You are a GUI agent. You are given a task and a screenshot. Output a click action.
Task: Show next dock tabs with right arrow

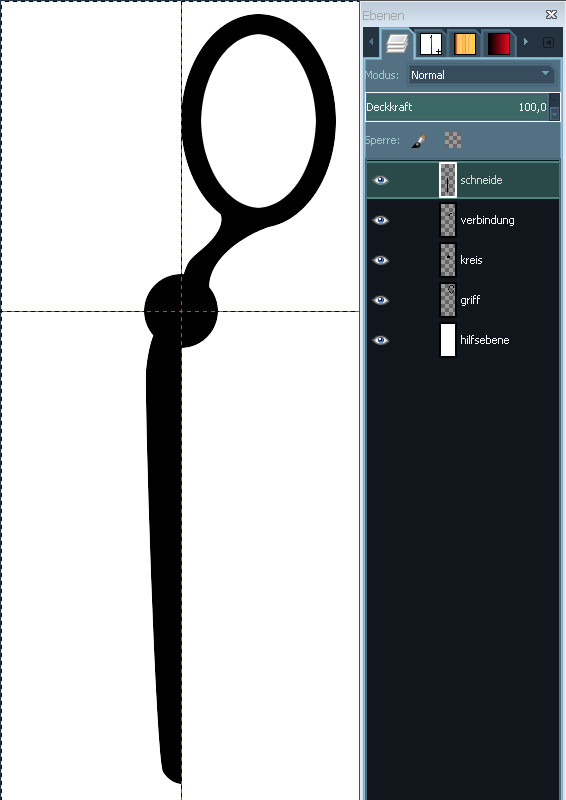pyautogui.click(x=526, y=42)
